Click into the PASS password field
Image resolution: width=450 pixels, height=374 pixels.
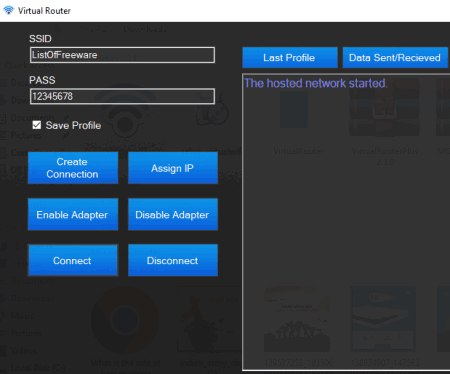click(122, 97)
